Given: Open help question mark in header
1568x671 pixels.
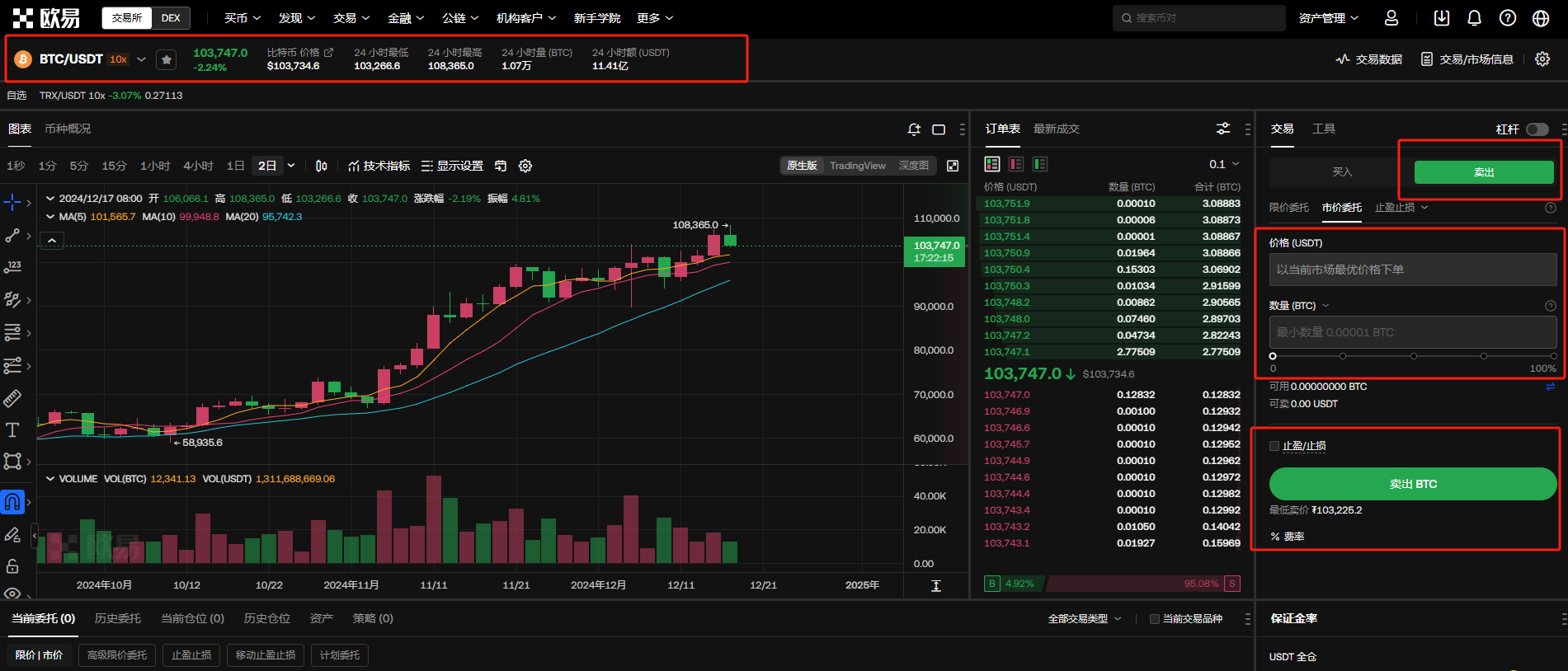Looking at the screenshot, I should click(x=1508, y=18).
